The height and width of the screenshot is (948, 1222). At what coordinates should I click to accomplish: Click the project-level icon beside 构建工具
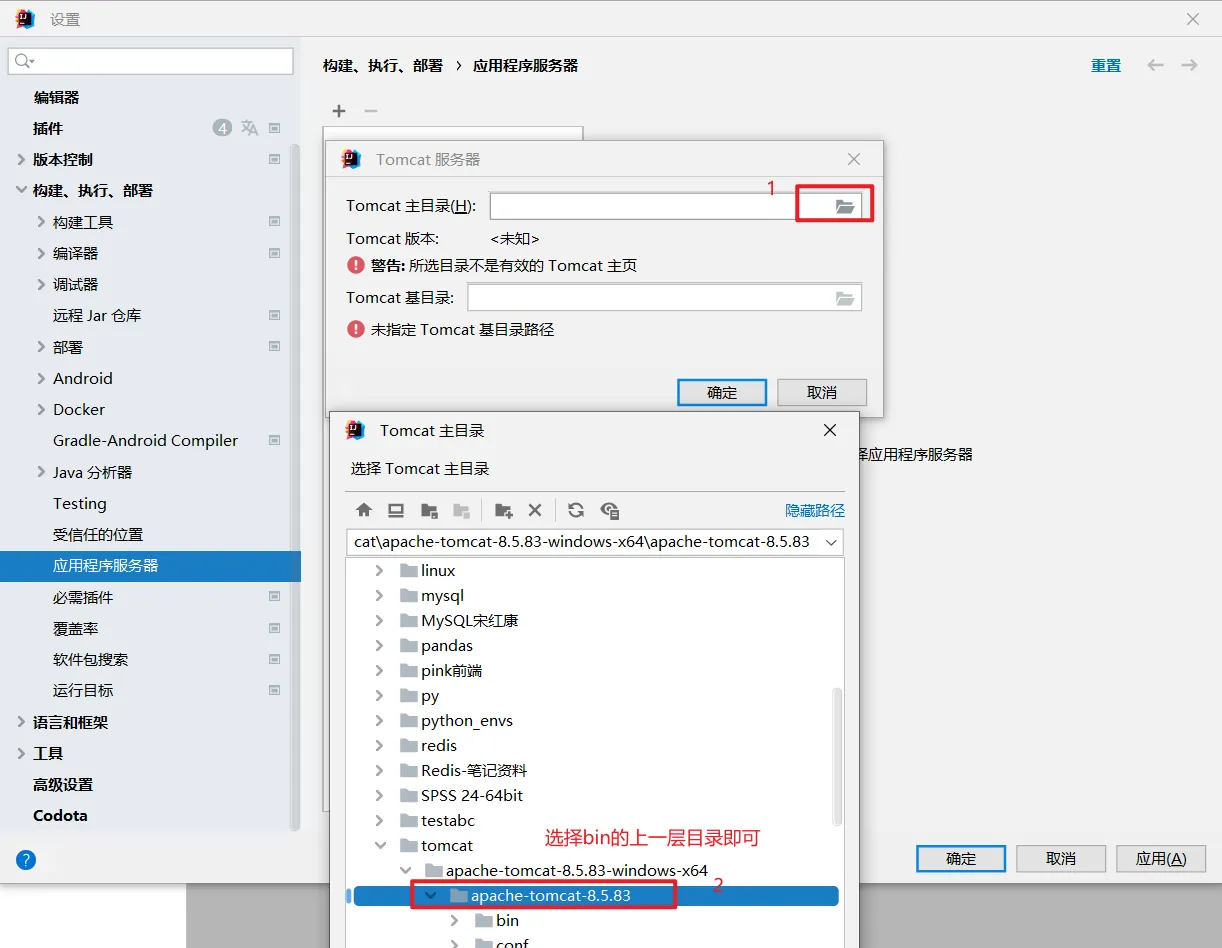click(275, 222)
